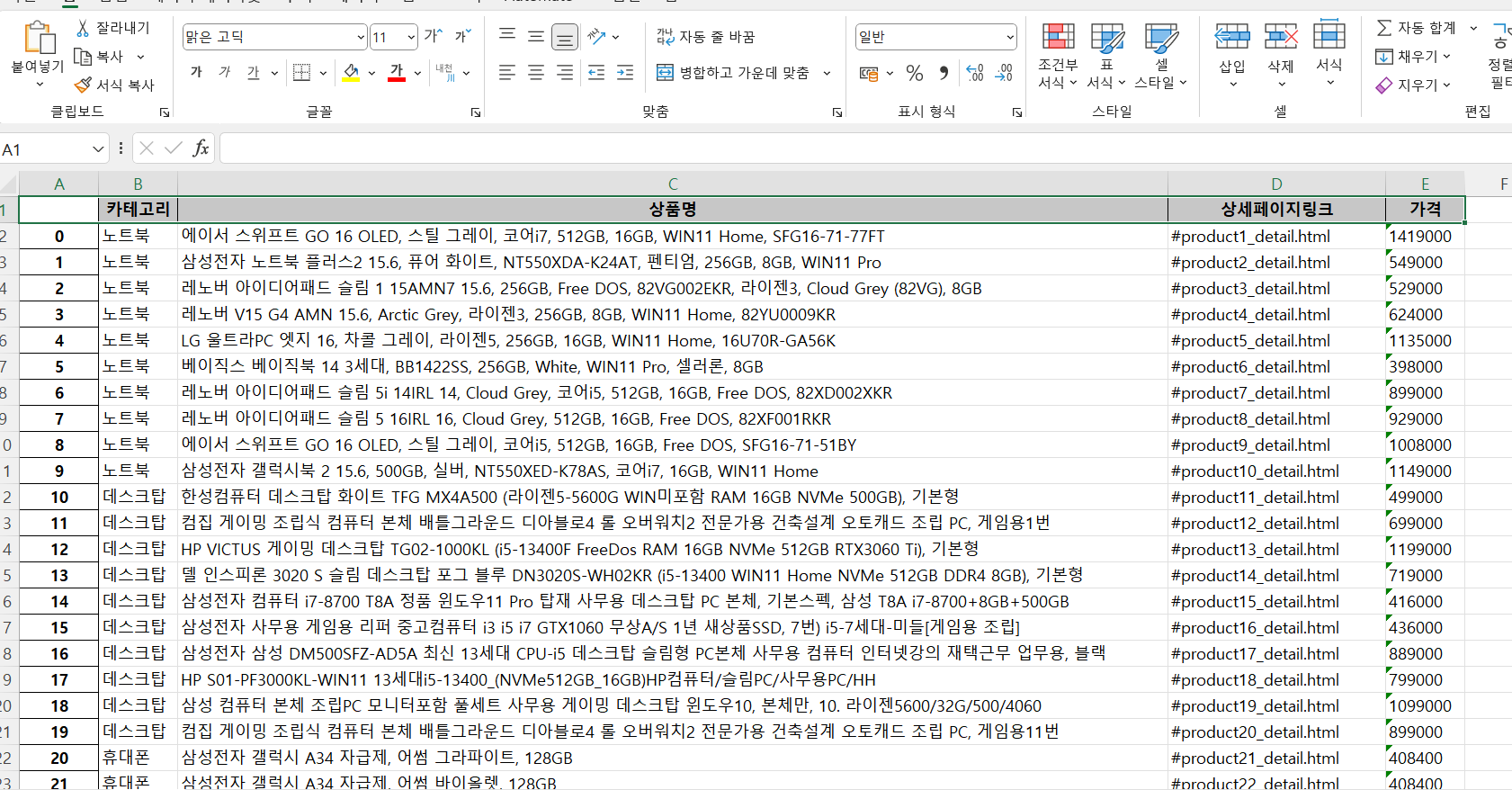Toggle right text alignment
The width and height of the screenshot is (1512, 790).
565,73
